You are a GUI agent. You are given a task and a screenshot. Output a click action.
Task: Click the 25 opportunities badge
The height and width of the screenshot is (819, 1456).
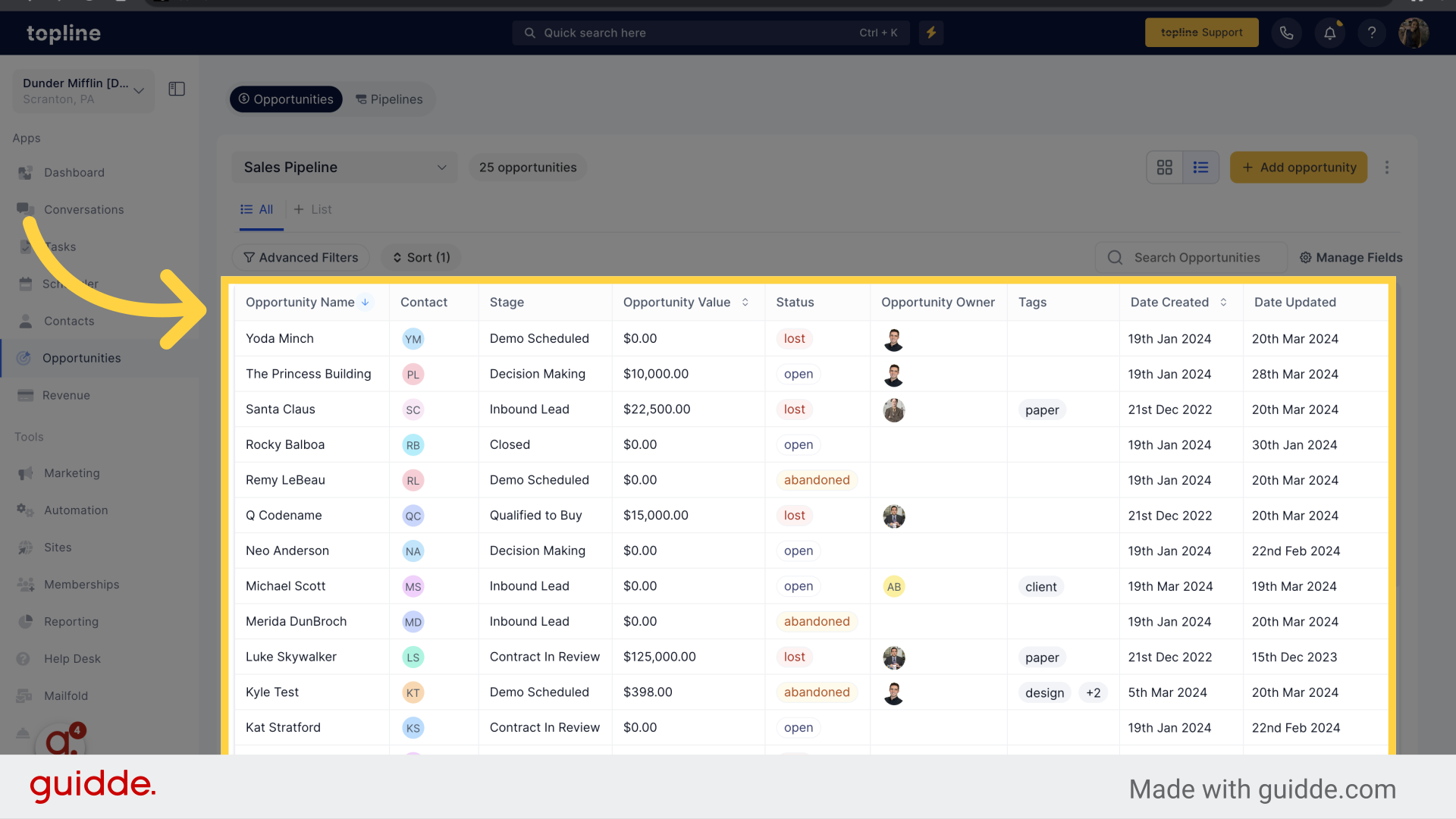[528, 168]
